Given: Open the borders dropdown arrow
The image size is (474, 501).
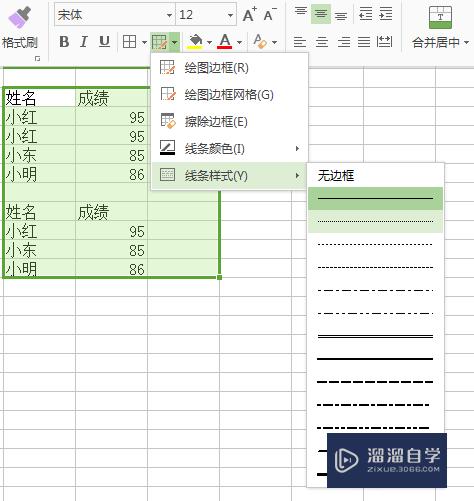Looking at the screenshot, I should (144, 43).
